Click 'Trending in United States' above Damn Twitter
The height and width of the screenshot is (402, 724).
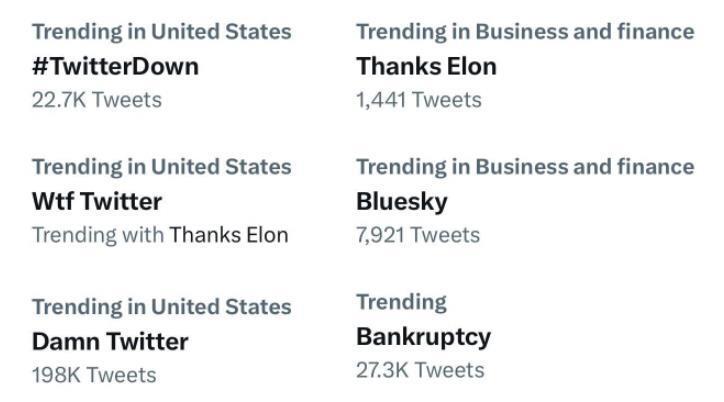point(162,307)
